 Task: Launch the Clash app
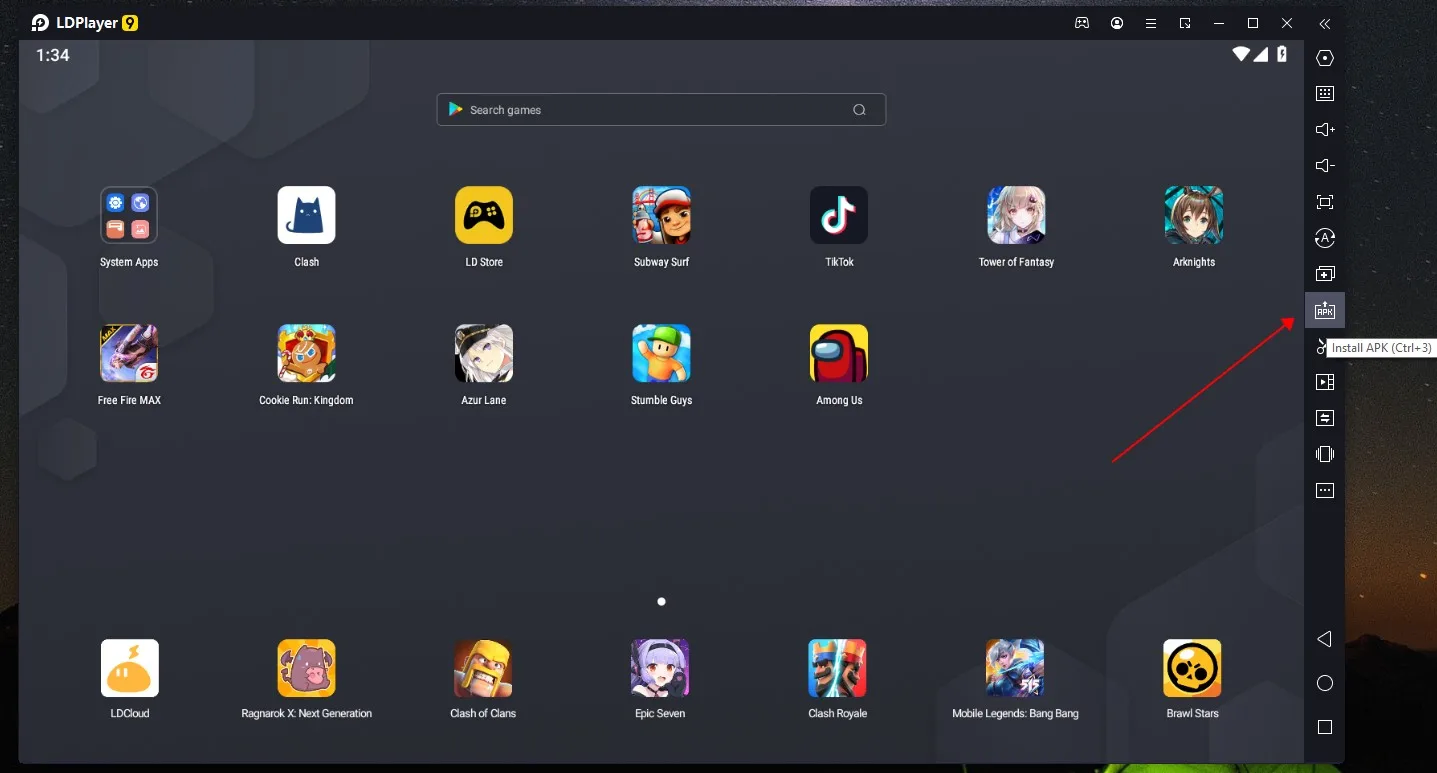click(x=306, y=215)
